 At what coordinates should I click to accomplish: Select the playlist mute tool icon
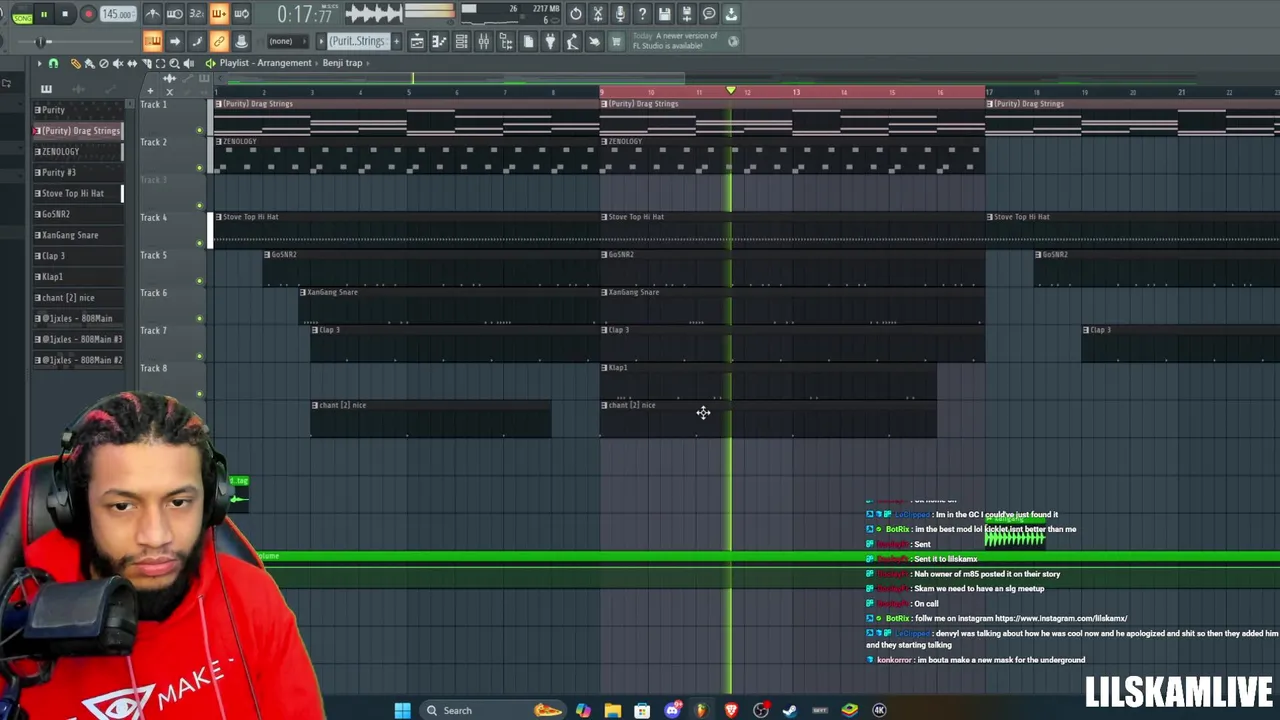[x=118, y=63]
